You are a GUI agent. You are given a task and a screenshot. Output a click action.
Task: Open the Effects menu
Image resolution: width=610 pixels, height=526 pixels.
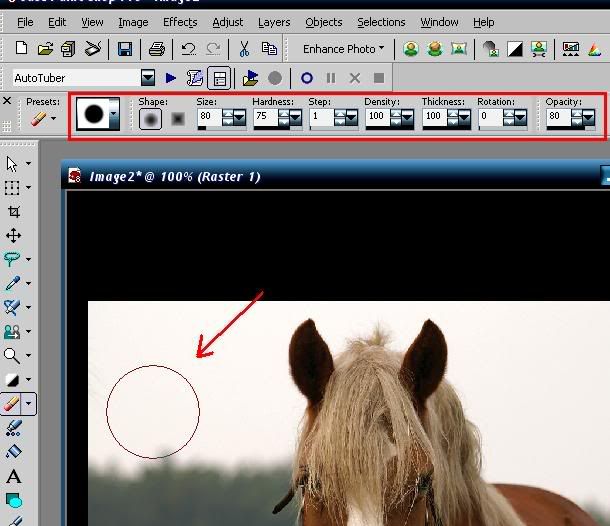180,22
